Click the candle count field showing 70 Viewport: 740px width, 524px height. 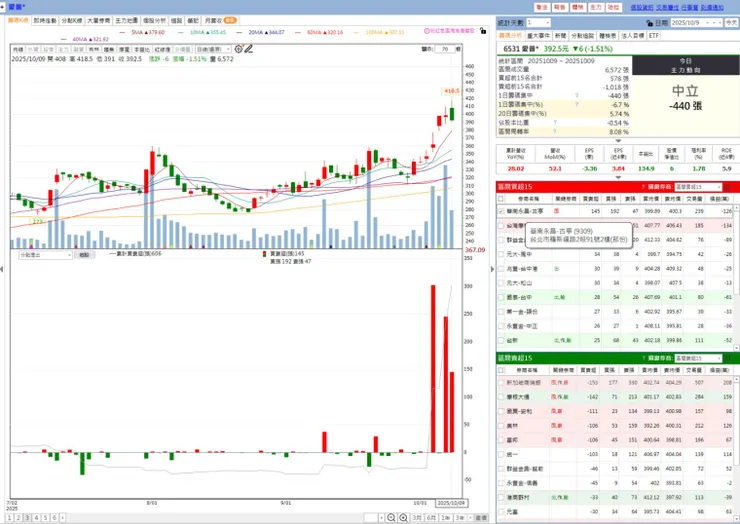tap(445, 49)
